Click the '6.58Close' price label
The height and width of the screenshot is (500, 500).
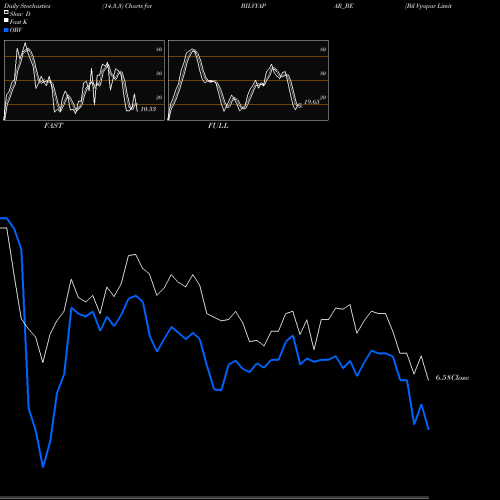pyautogui.click(x=452, y=378)
